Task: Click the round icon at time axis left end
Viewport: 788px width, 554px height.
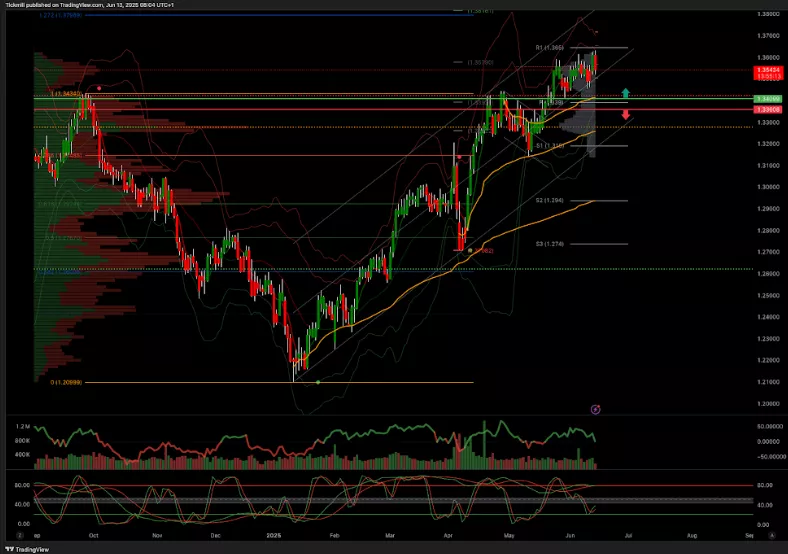Action: coord(10,536)
